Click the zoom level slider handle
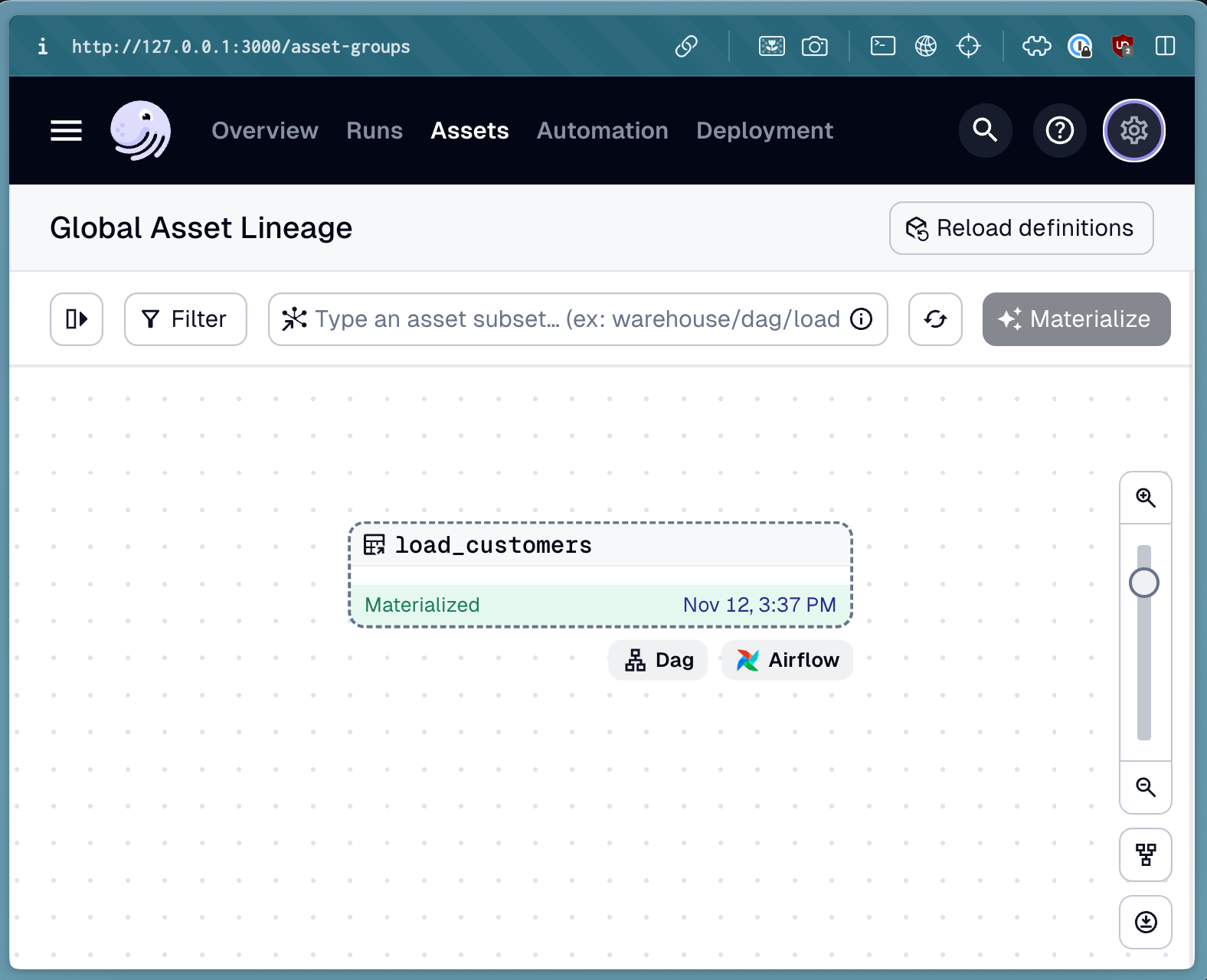The image size is (1207, 980). tap(1144, 583)
